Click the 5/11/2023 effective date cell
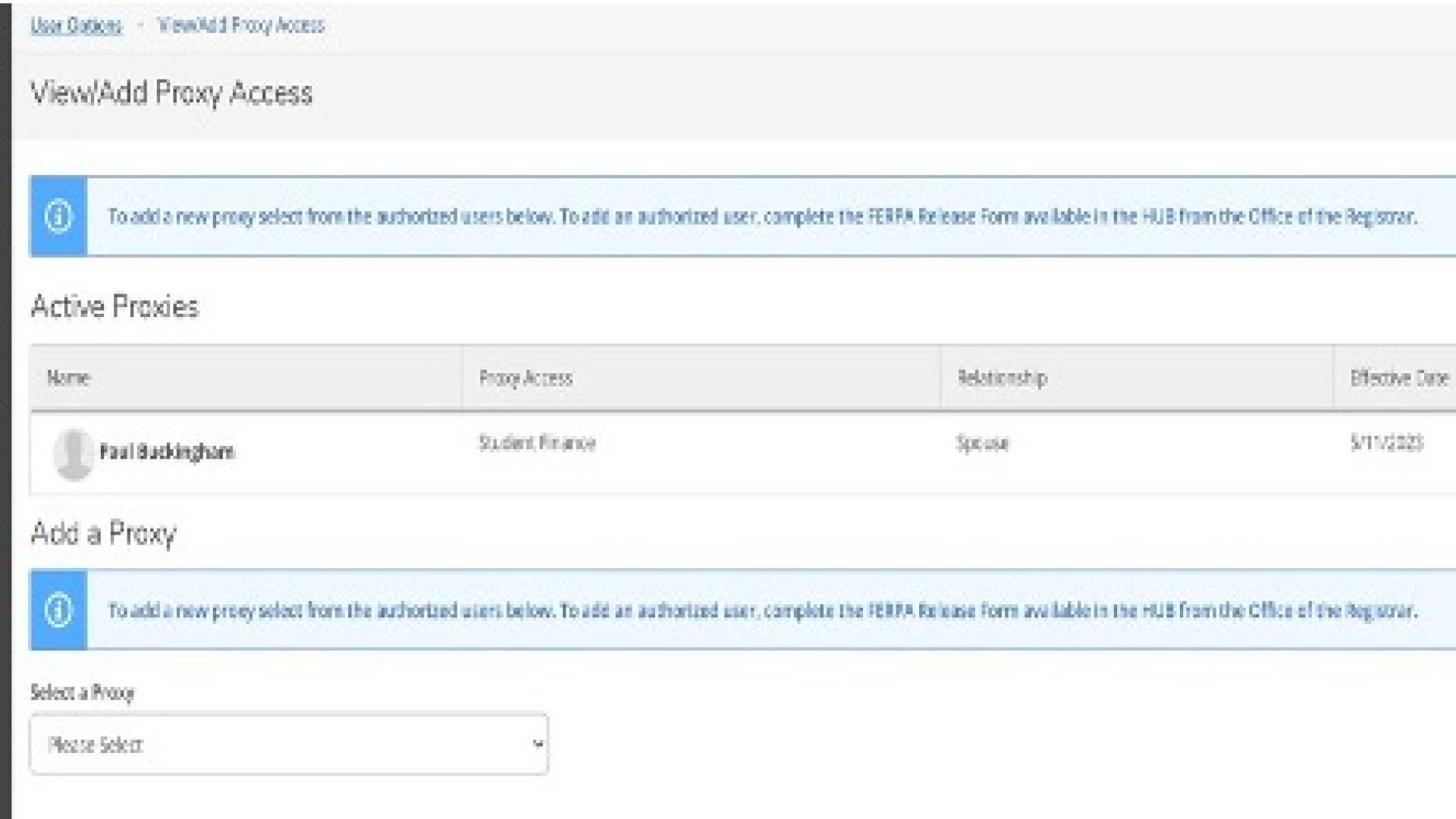1456x819 pixels. (x=1386, y=443)
